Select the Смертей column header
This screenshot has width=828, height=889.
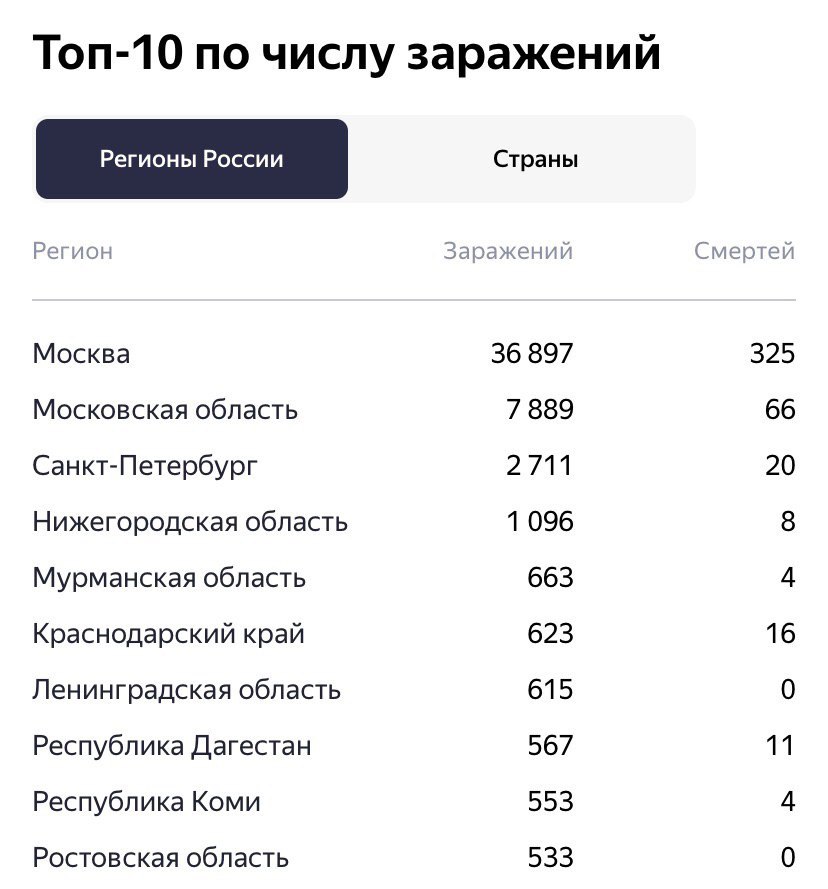click(x=744, y=251)
